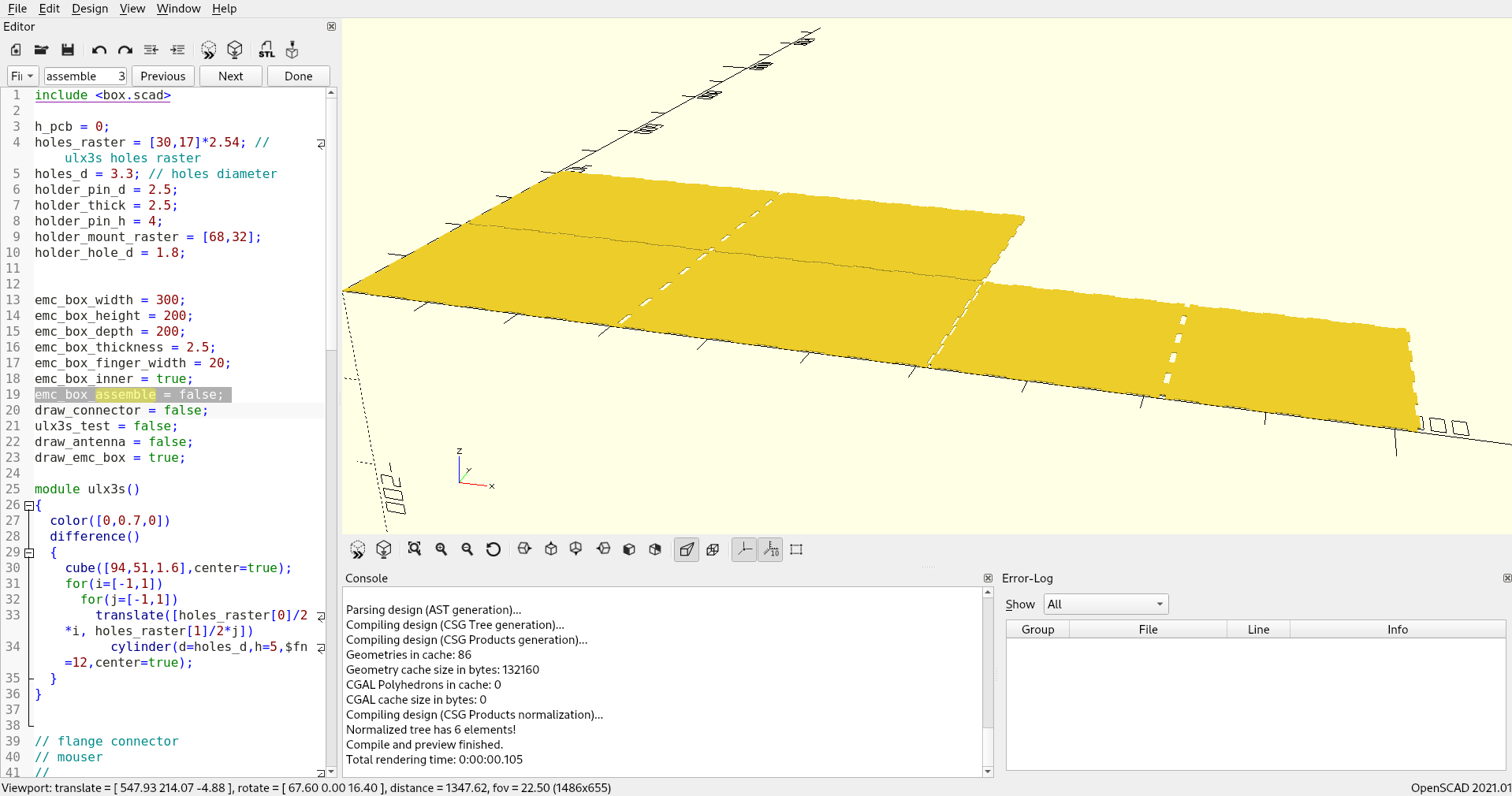Viewport: 1512px width, 796px height.
Task: Click the Zoom In magnifier icon
Action: click(x=441, y=549)
